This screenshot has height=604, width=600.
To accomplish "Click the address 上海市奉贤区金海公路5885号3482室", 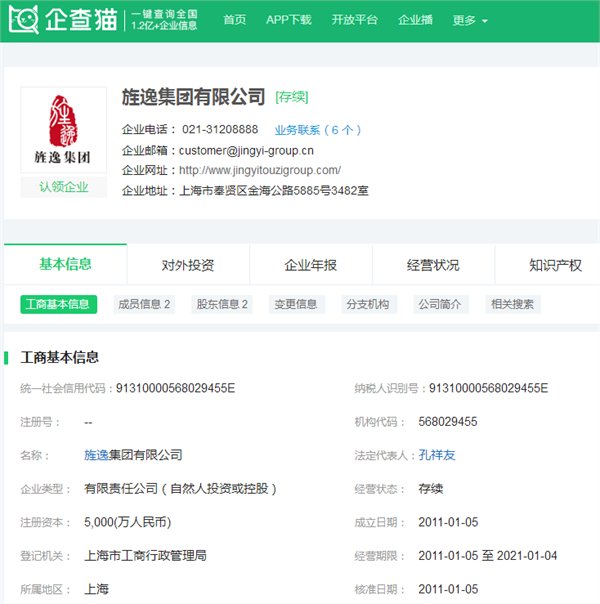I will (274, 191).
